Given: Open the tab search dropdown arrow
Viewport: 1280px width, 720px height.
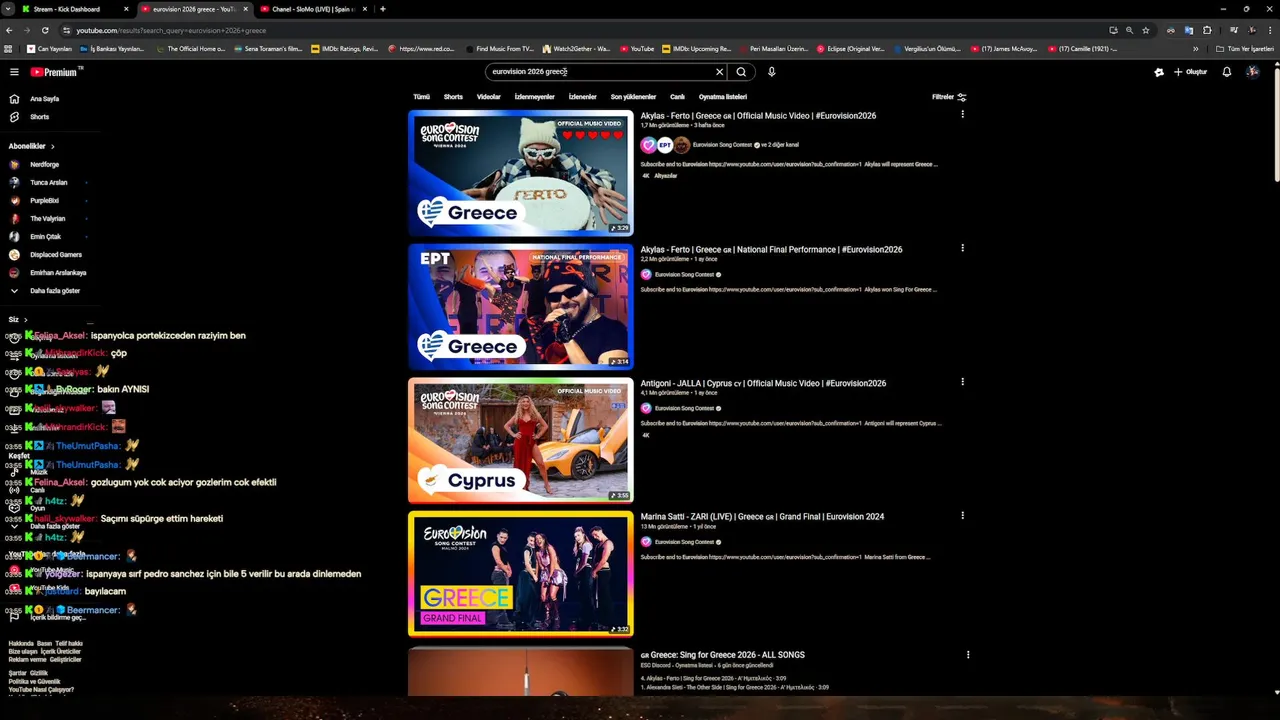Looking at the screenshot, I should point(8,9).
